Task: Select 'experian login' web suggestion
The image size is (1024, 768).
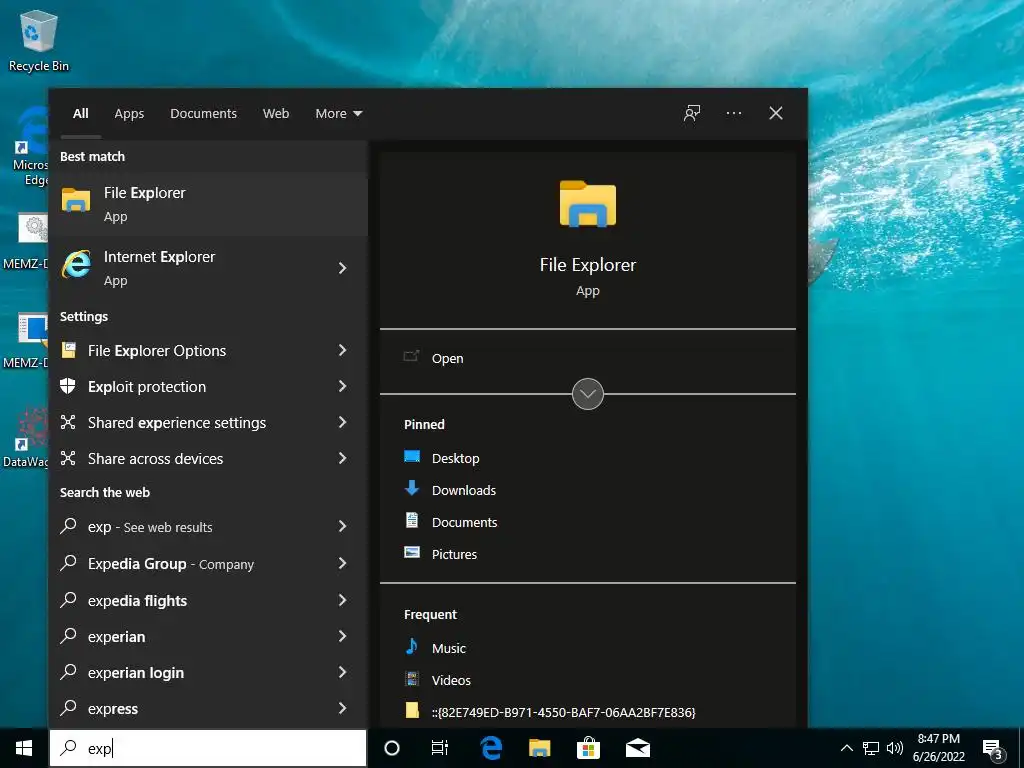Action: tap(209, 672)
